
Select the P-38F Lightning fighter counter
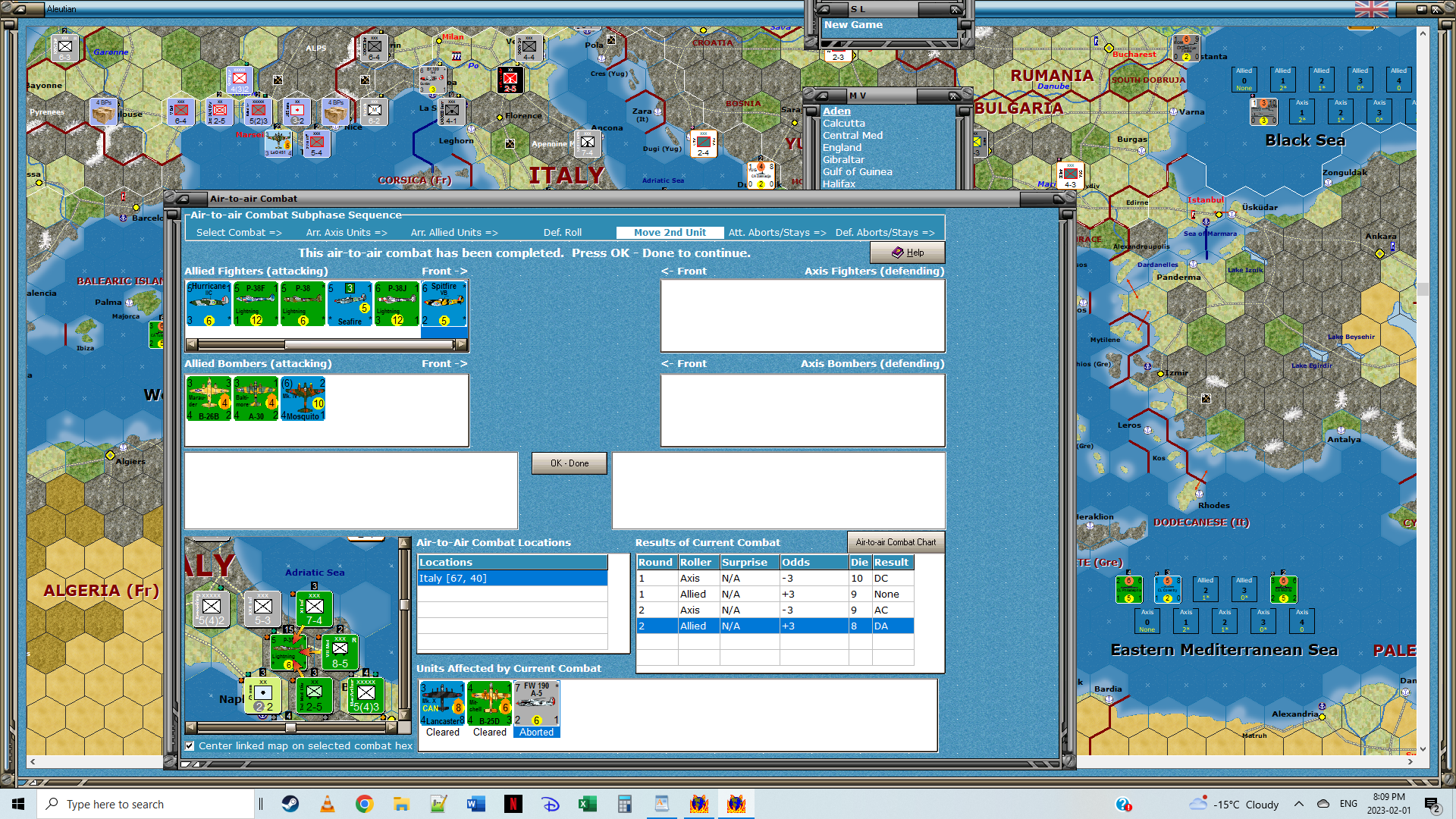(256, 304)
